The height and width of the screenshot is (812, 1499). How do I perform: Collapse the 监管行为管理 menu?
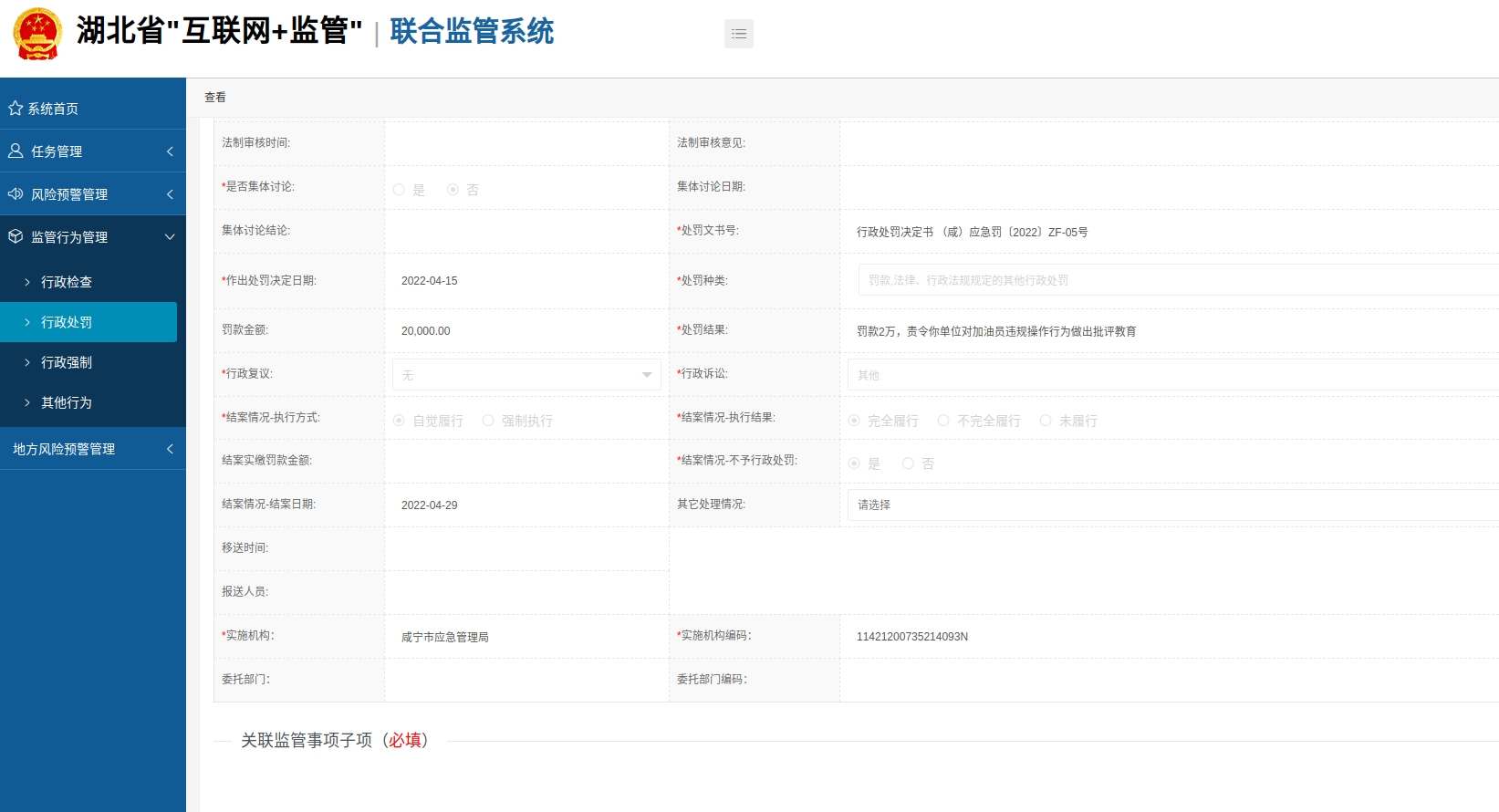point(93,237)
